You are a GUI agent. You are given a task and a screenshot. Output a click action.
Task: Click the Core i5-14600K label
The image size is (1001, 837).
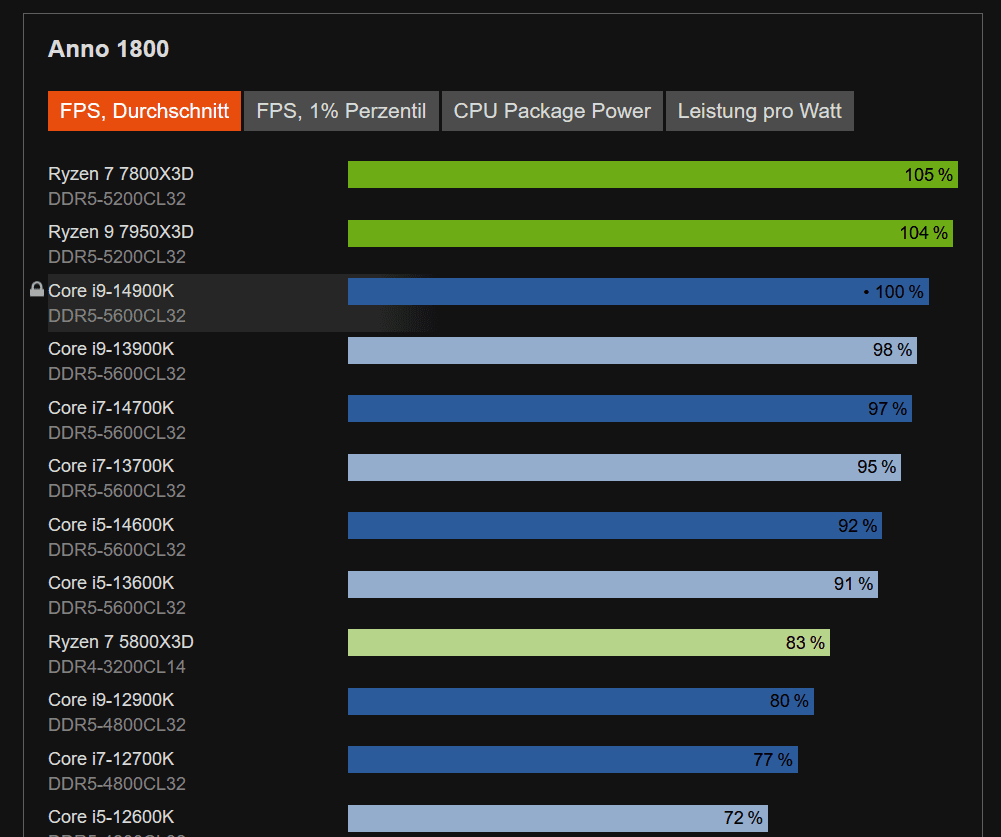coord(111,524)
